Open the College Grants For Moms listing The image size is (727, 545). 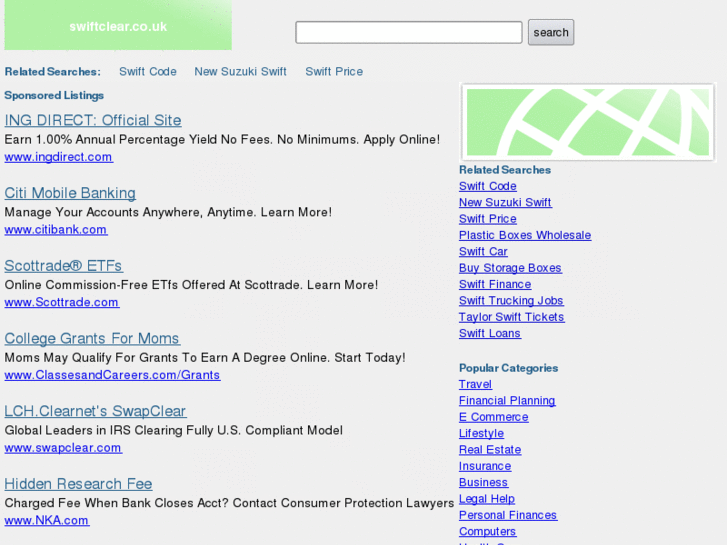pyautogui.click(x=92, y=339)
